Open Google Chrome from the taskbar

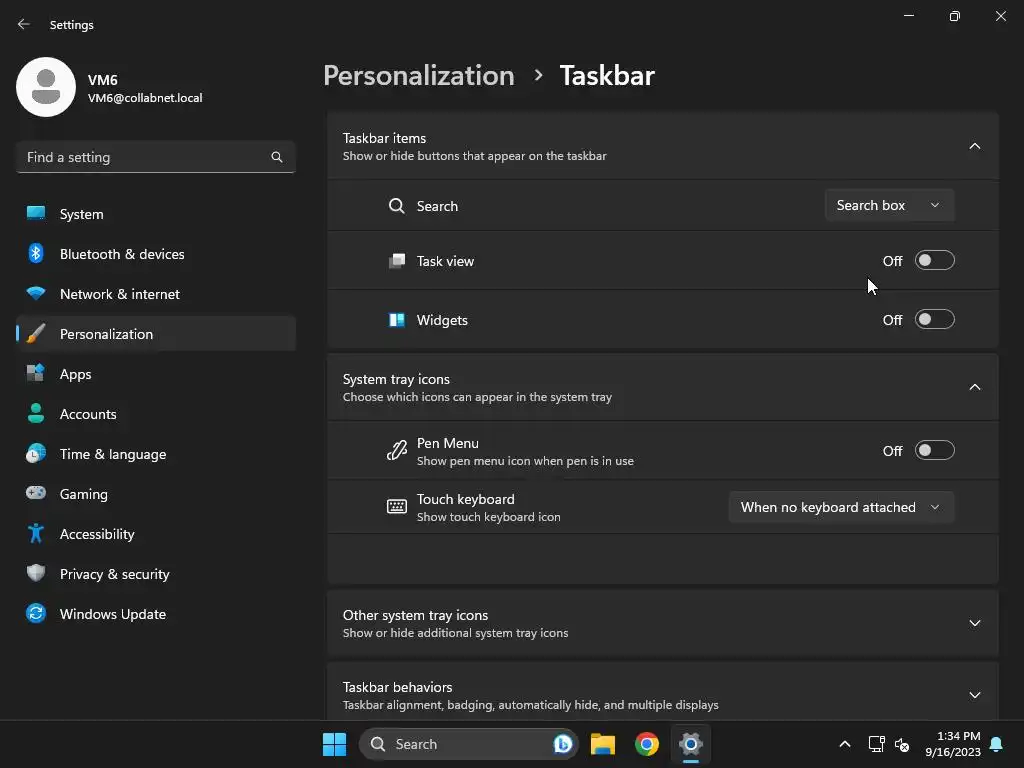[x=647, y=744]
